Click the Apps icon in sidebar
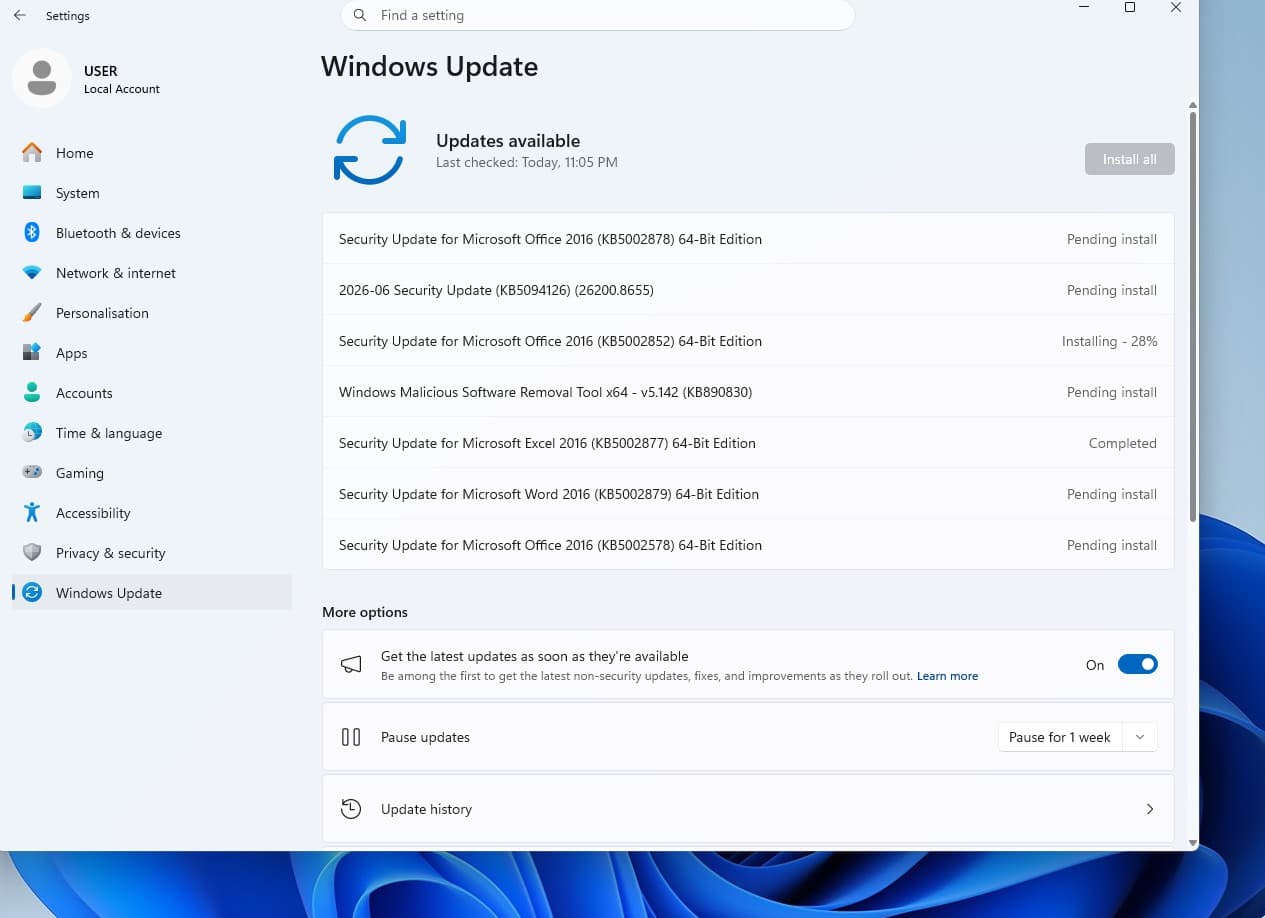Image resolution: width=1265 pixels, height=918 pixels. [32, 353]
